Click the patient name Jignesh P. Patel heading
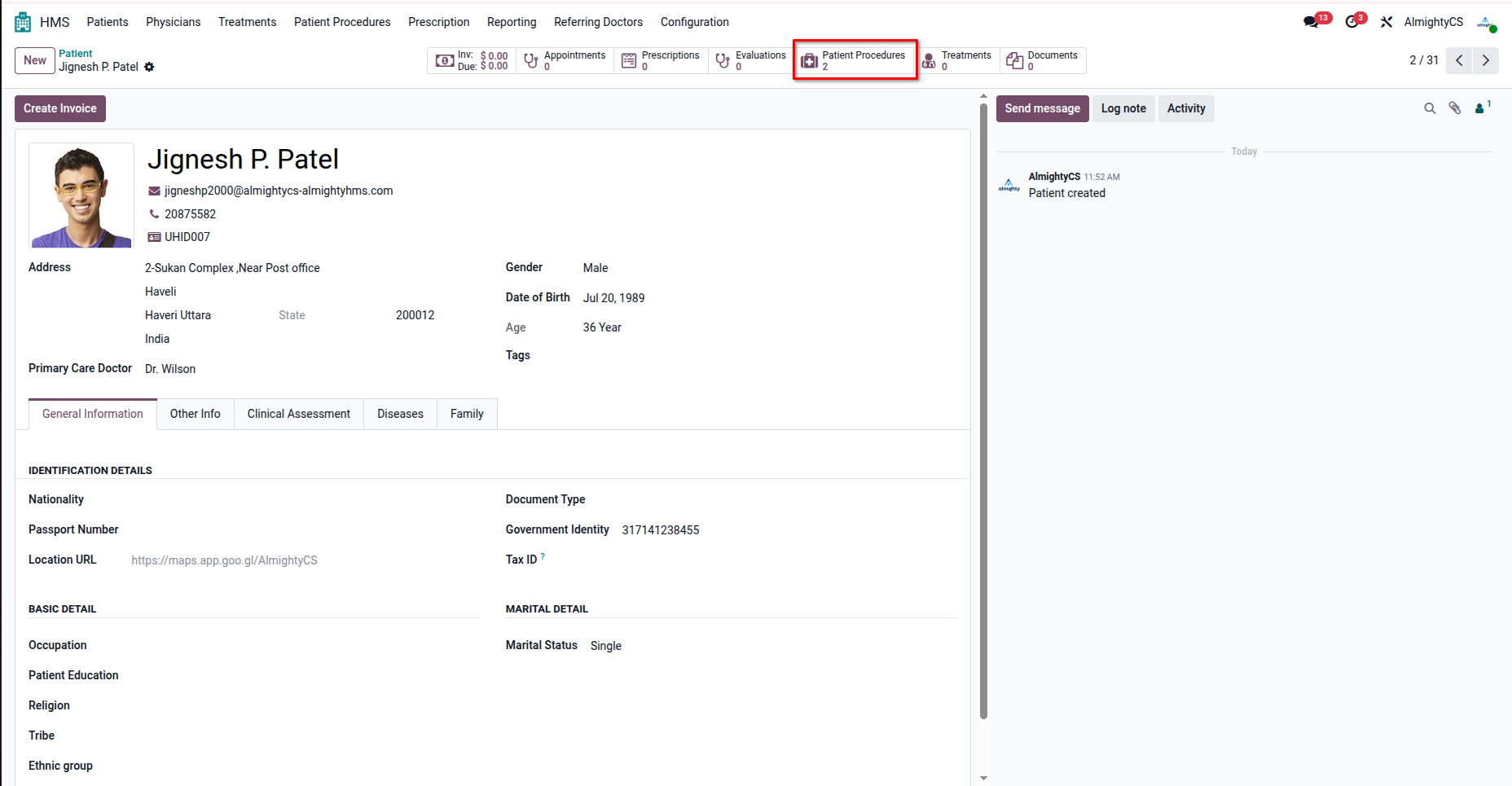This screenshot has width=1512, height=786. coord(243,159)
